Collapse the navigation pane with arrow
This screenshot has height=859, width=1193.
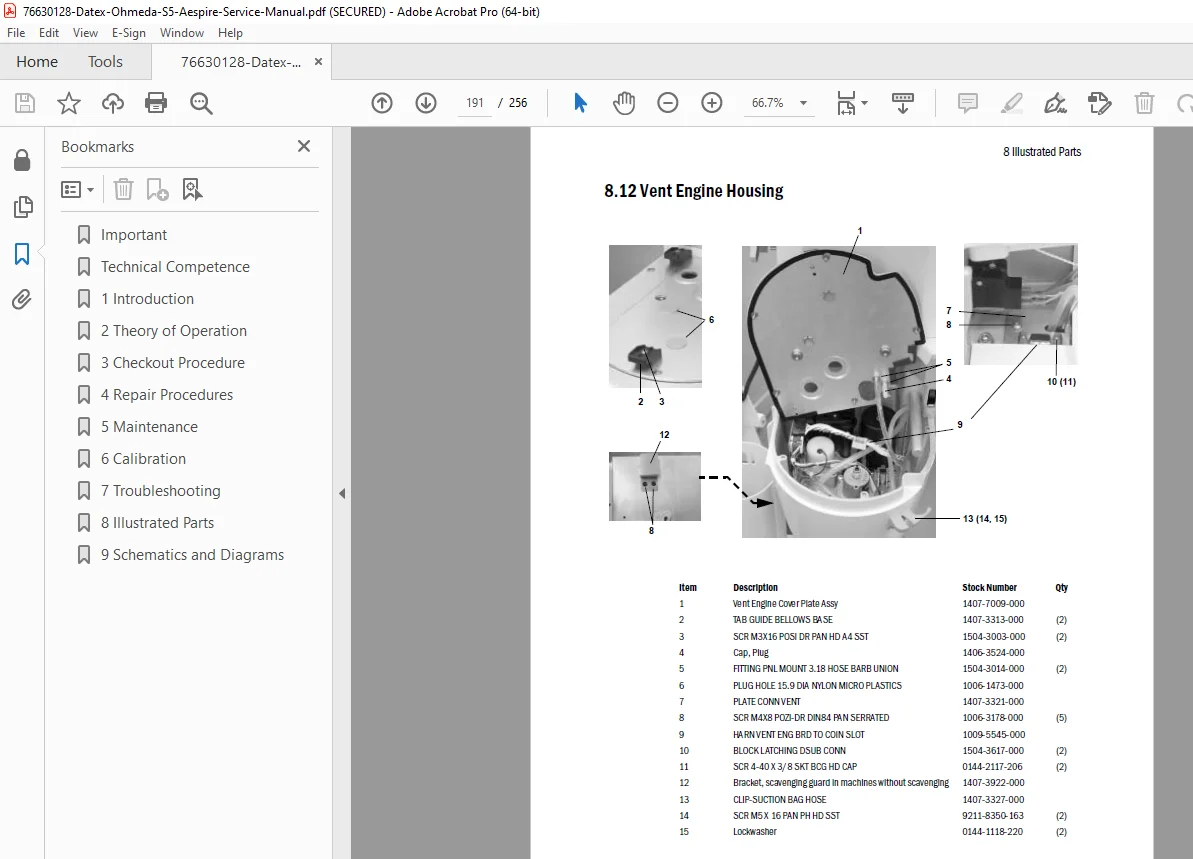(x=342, y=494)
